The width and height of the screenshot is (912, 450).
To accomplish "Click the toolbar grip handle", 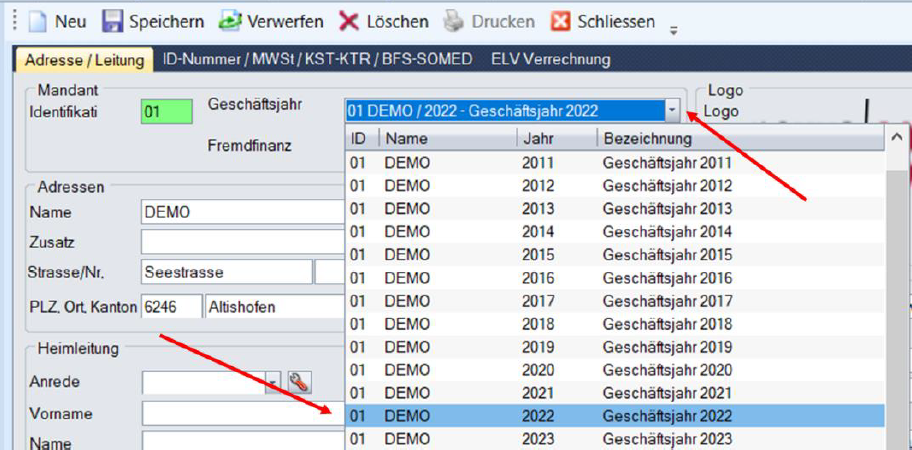I will (15, 22).
